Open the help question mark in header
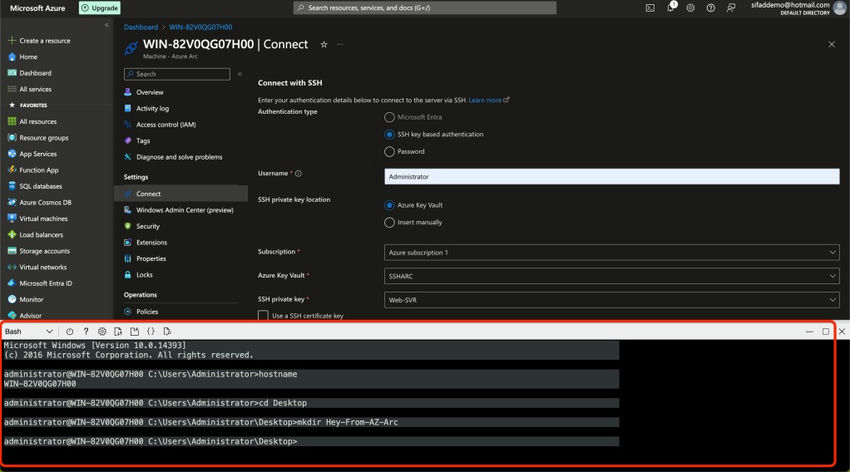850x472 pixels. coord(711,8)
